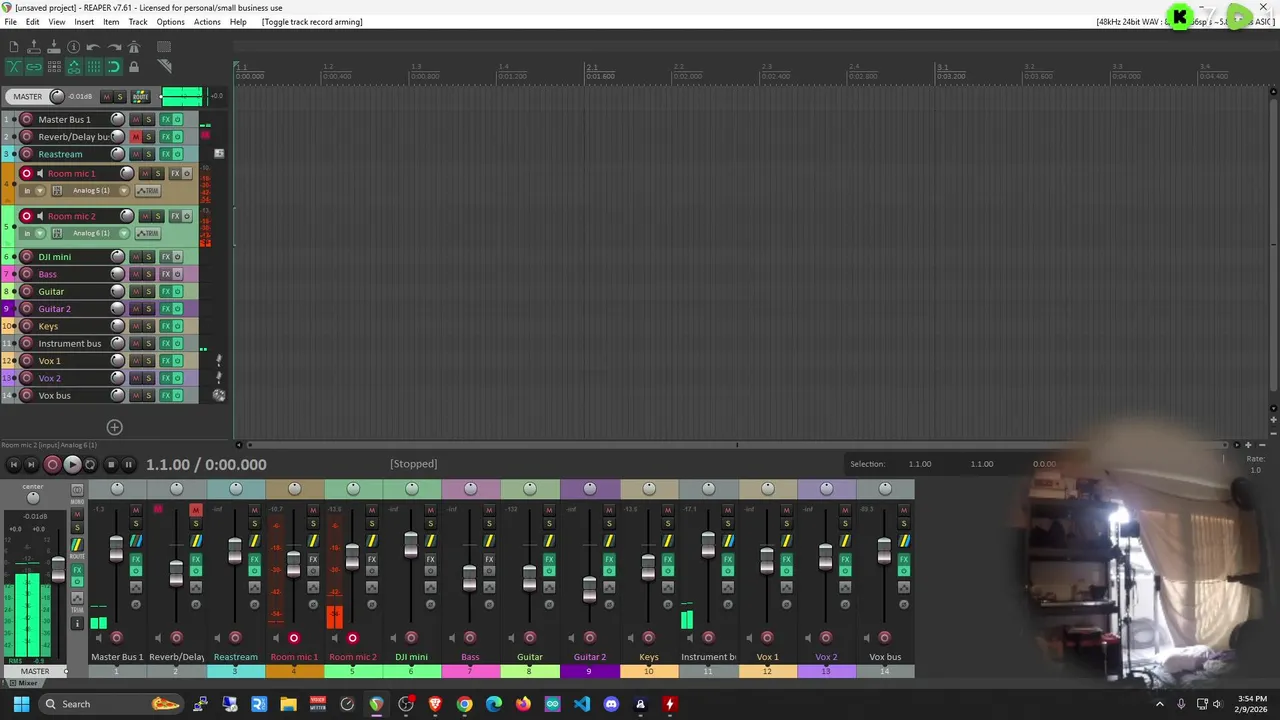Click the Undo arrow icon
1280x720 pixels.
pos(94,47)
